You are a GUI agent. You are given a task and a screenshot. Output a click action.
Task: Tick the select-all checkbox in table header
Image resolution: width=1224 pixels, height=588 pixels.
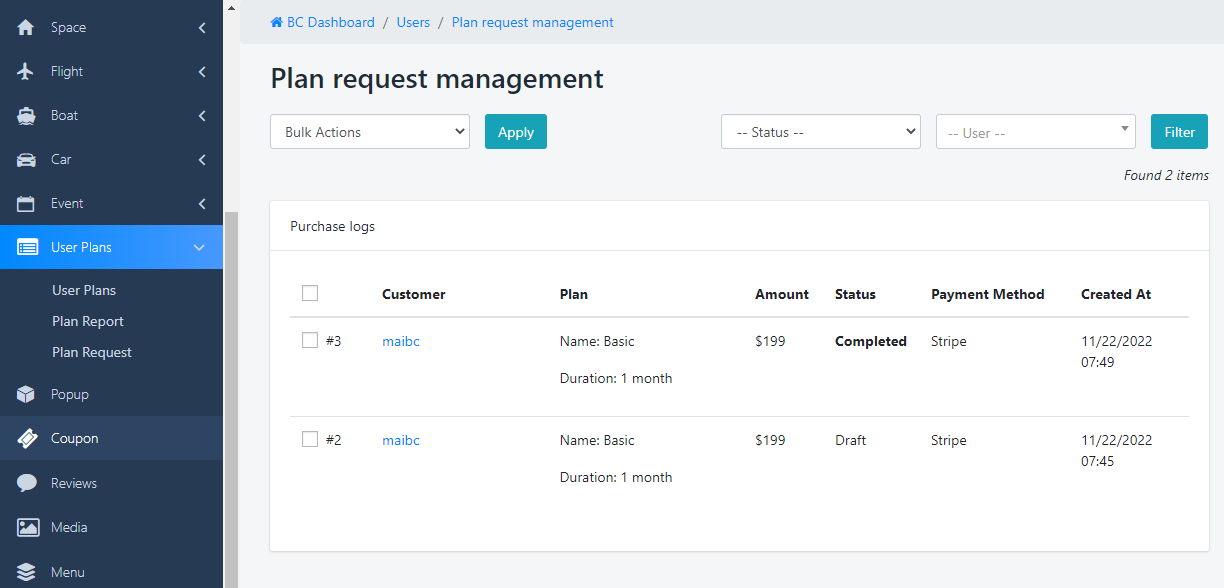click(310, 293)
